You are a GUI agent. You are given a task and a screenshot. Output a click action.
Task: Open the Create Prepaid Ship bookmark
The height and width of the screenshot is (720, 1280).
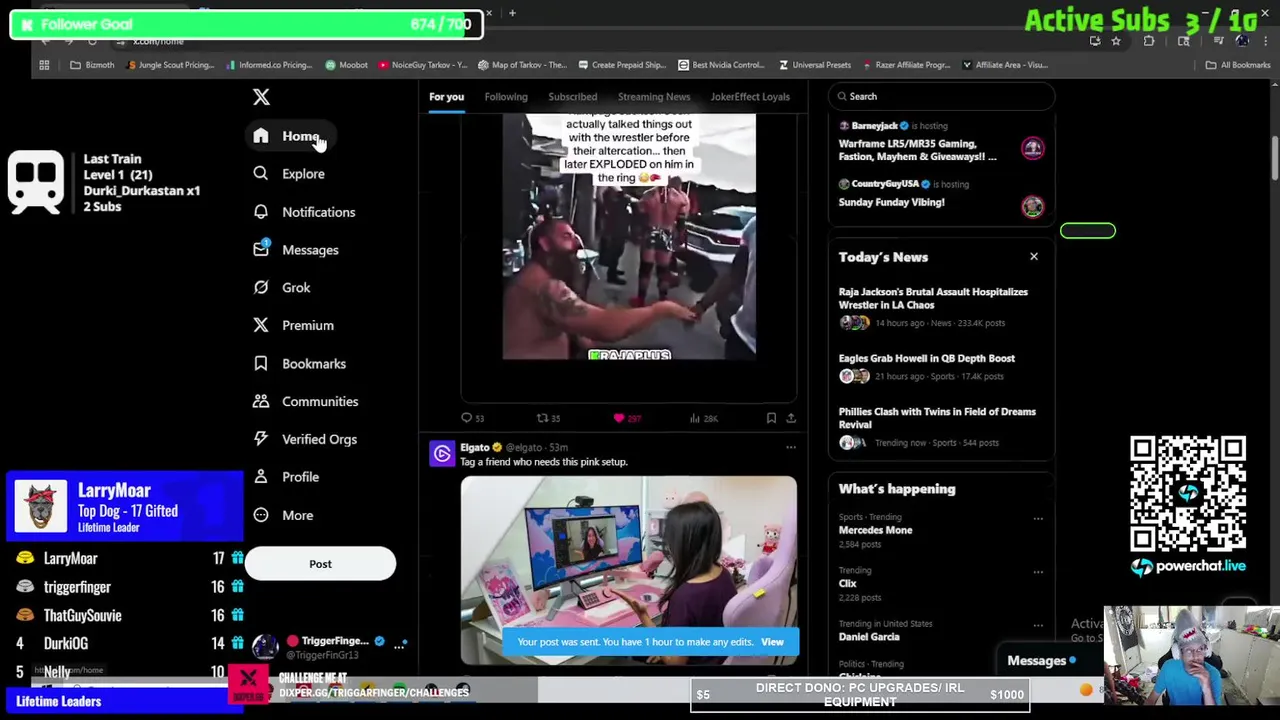click(621, 65)
